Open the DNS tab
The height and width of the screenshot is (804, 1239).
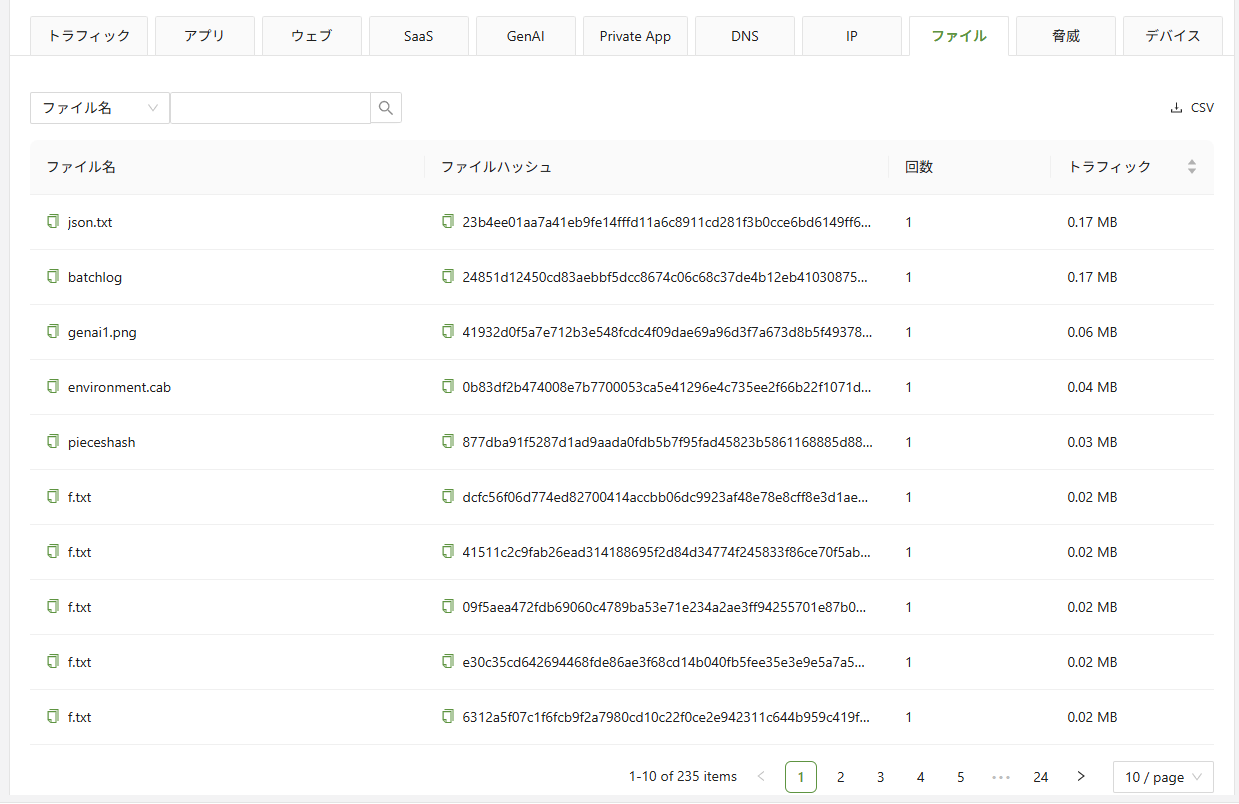coord(745,36)
